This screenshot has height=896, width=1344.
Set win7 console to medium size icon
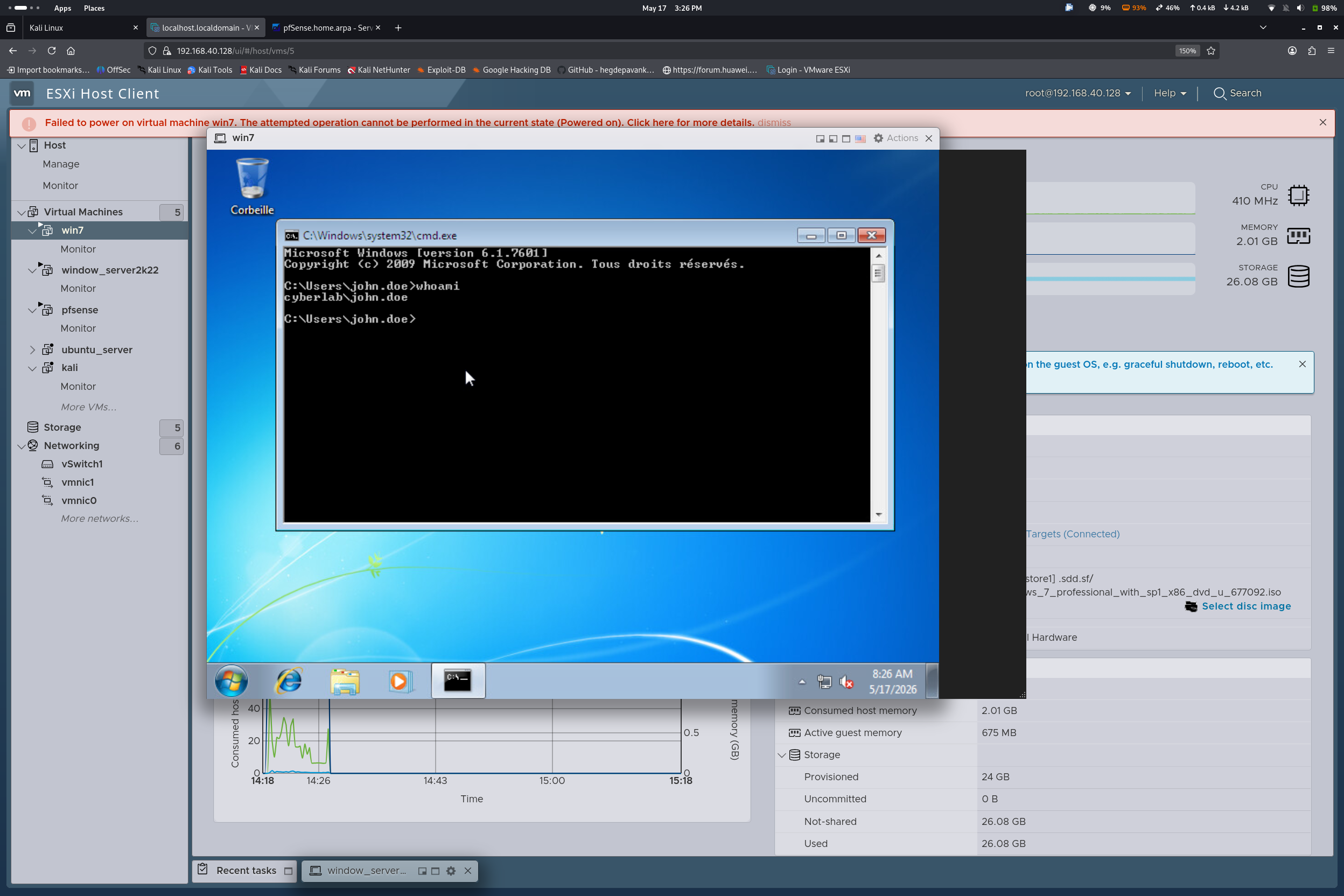pos(833,138)
